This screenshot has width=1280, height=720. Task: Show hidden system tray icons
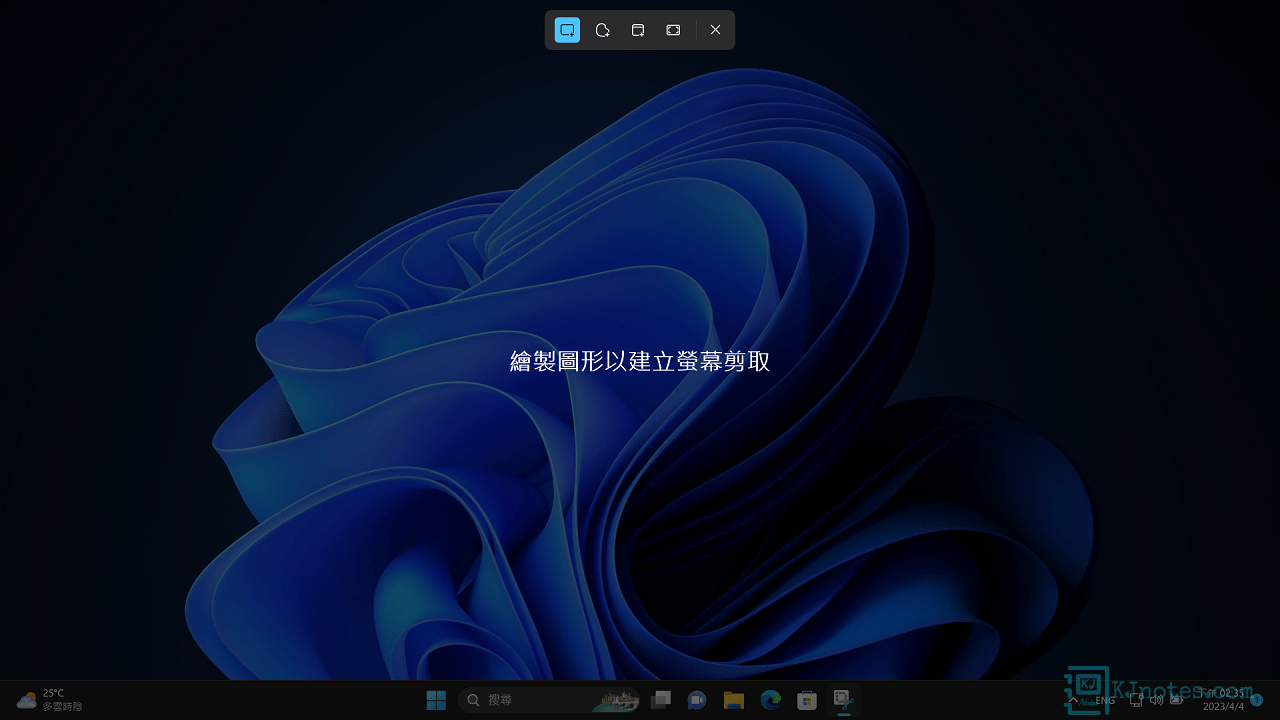point(1073,700)
